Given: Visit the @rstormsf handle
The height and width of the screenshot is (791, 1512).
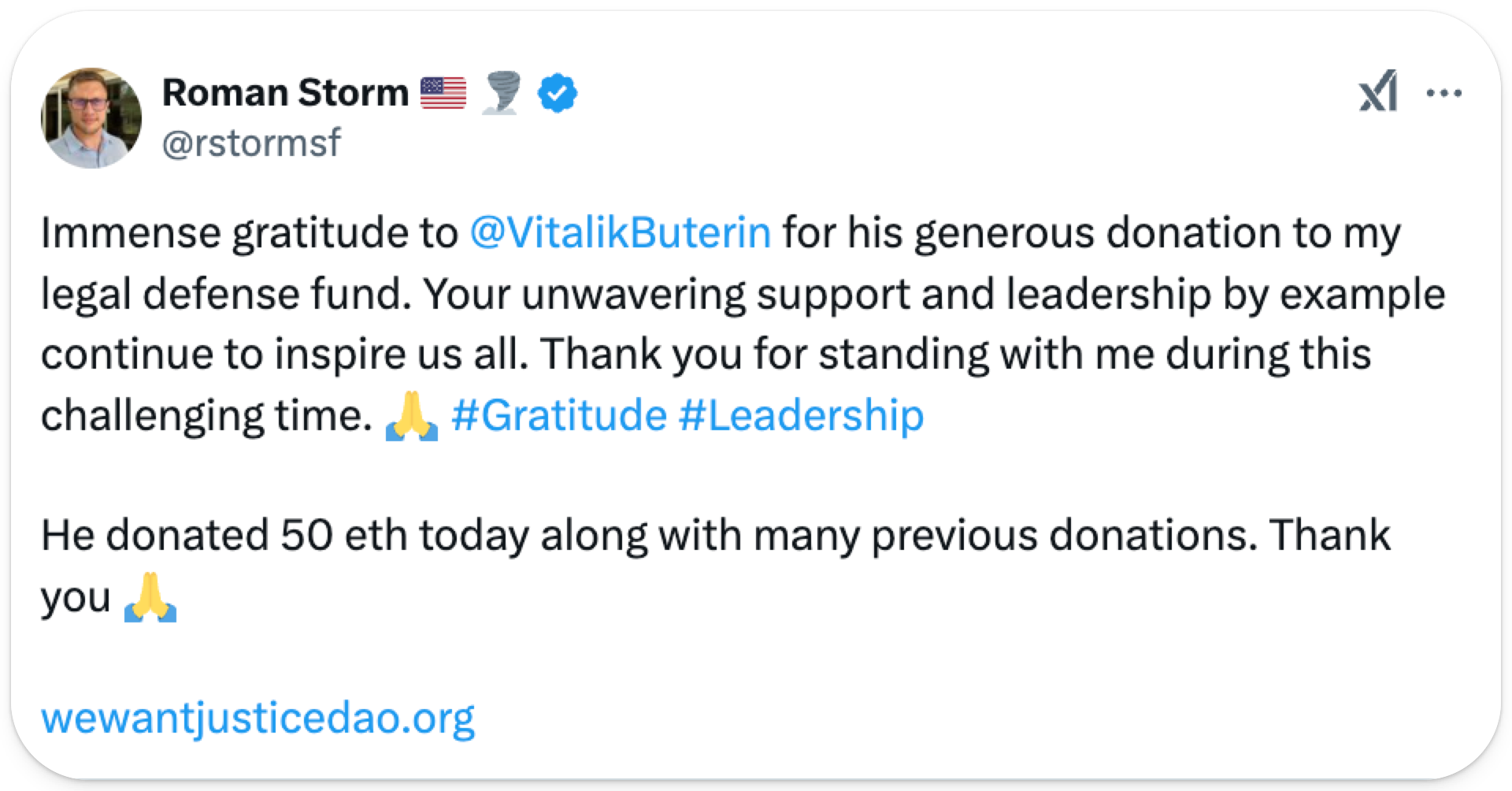Looking at the screenshot, I should click(x=251, y=143).
